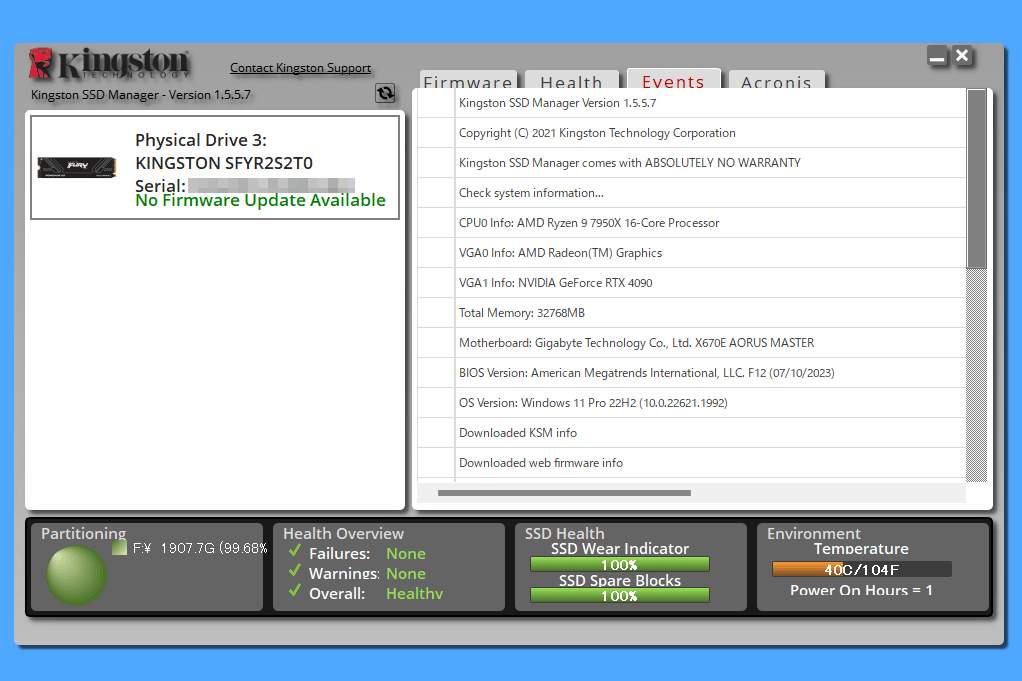Click the SSD Spare Blocks progress bar

pos(619,595)
